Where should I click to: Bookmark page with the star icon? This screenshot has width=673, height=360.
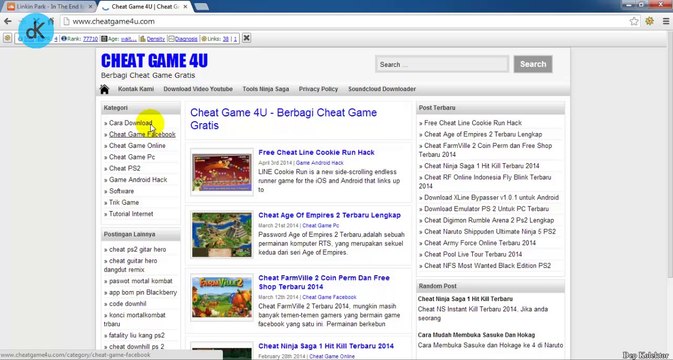tap(634, 21)
